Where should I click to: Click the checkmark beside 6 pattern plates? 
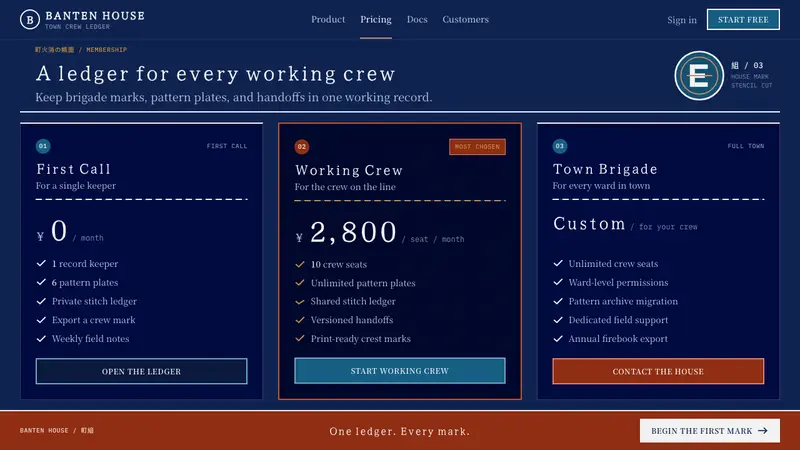41,282
